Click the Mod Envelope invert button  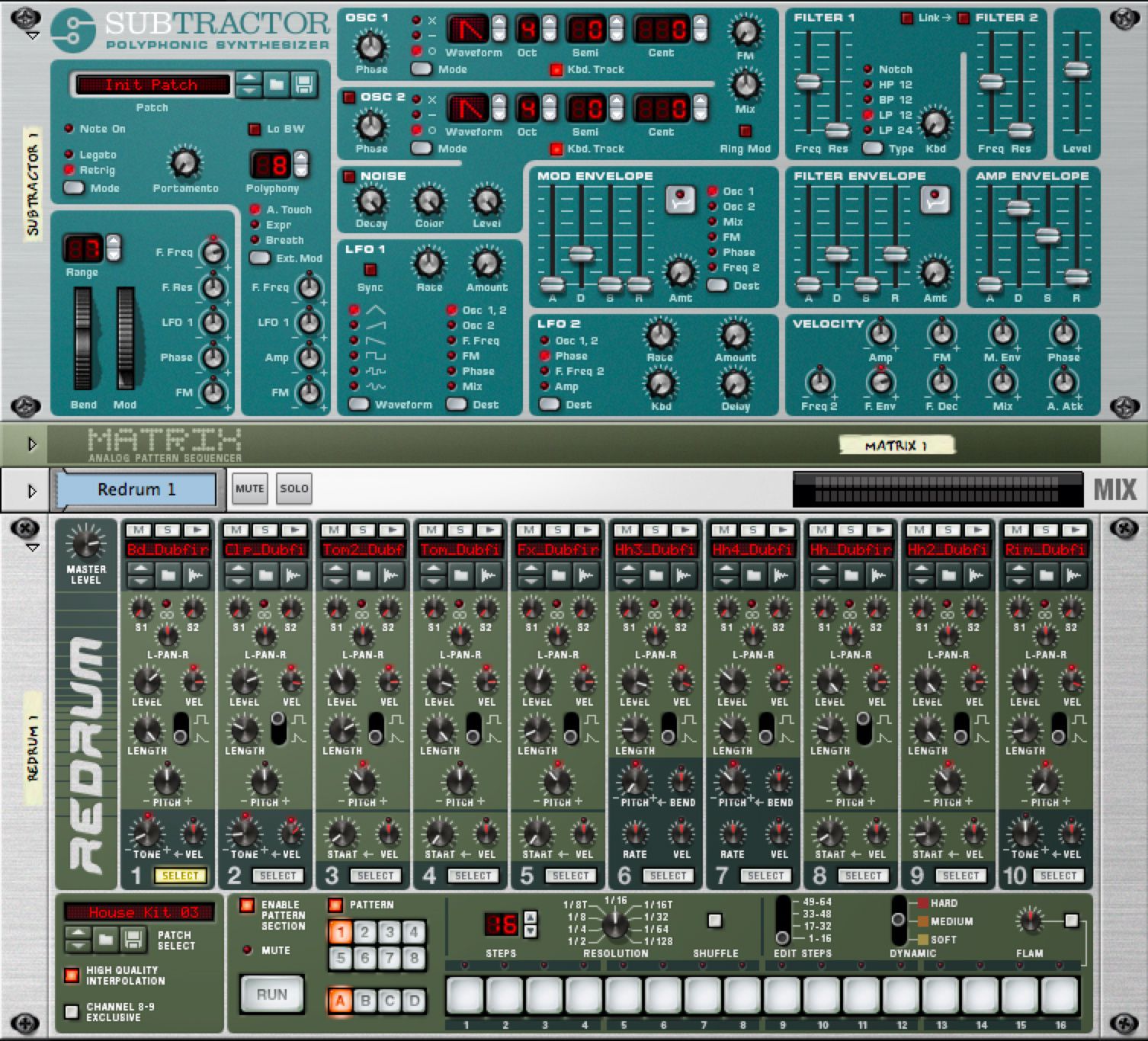pos(680,199)
